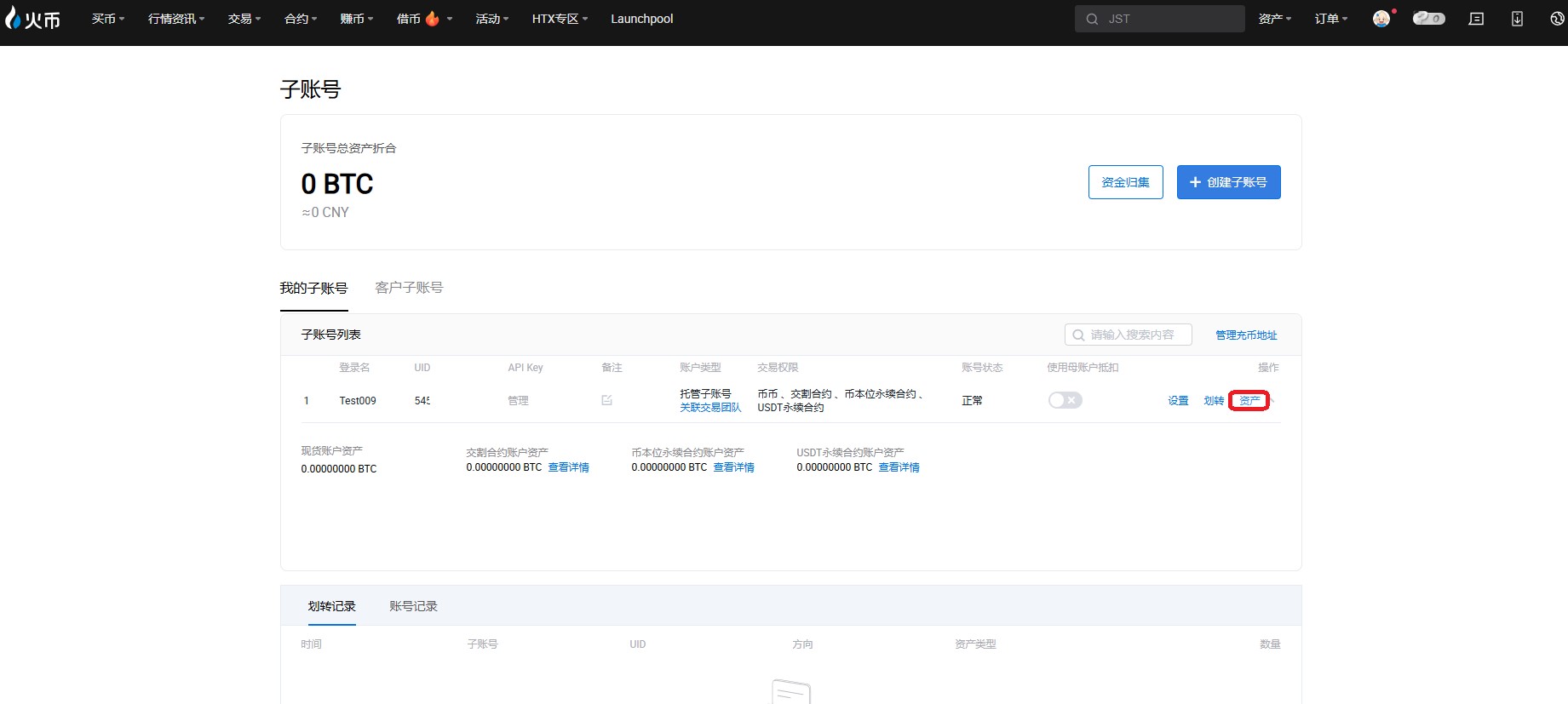Toggle 使用母账户抵扣 switch for Test009
The image size is (1568, 704).
click(x=1065, y=400)
